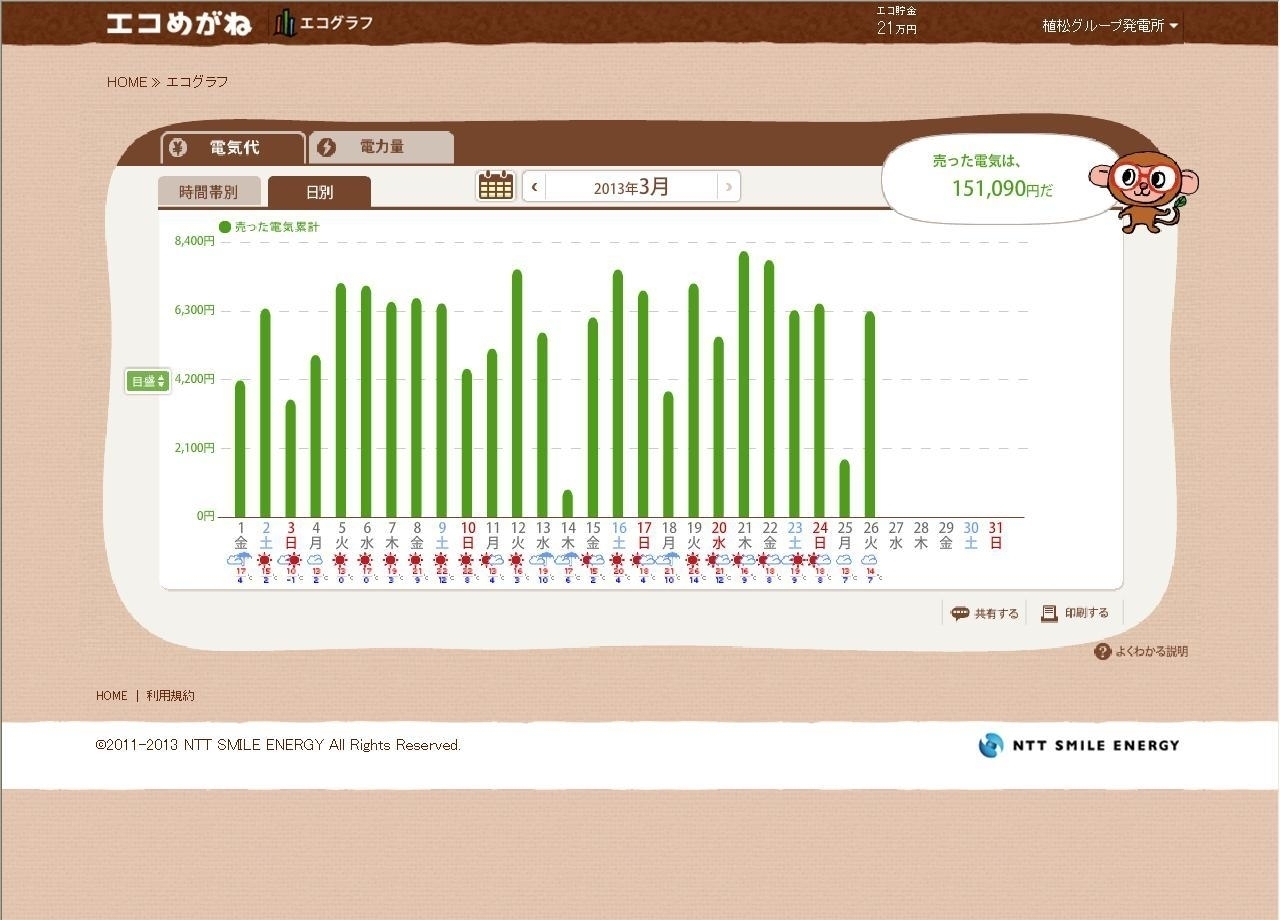Click the 印刷する print button

(x=1075, y=613)
